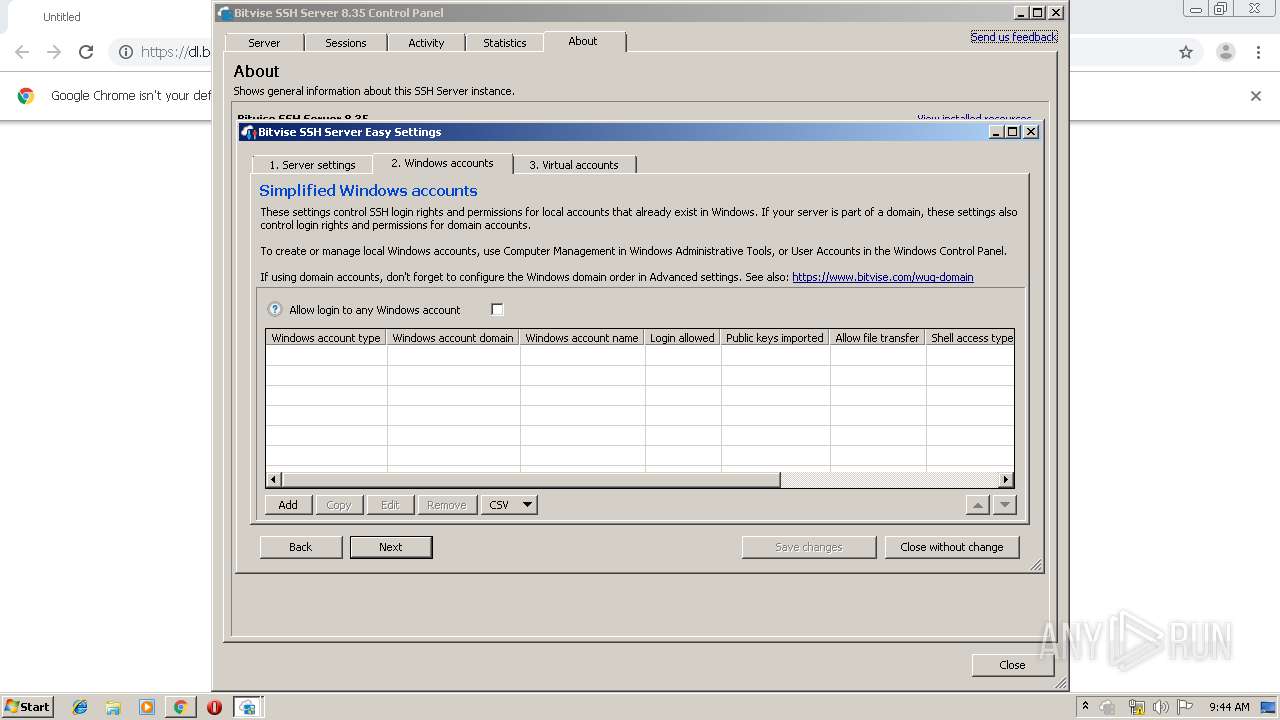Show hidden tray icons arrow
This screenshot has height=720, width=1280.
pyautogui.click(x=1085, y=706)
